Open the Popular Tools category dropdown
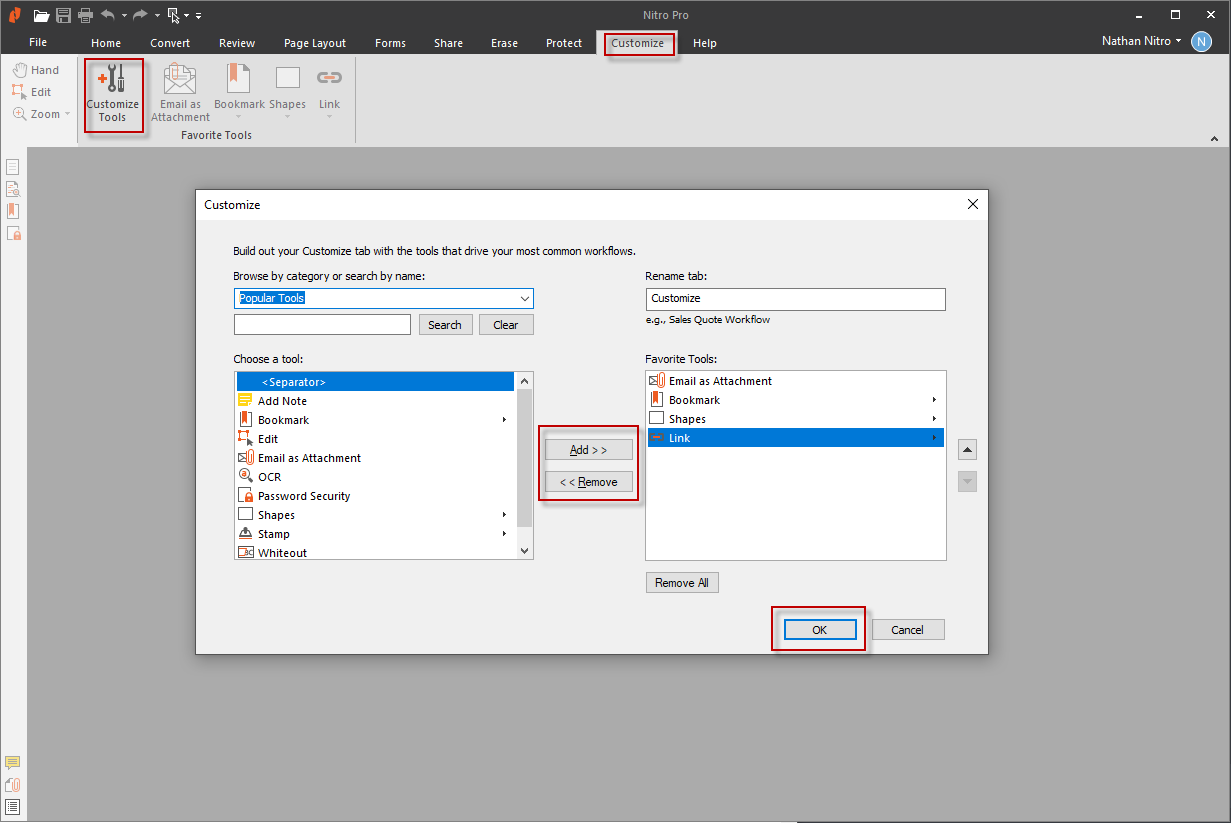Viewport: 1231px width, 823px height. click(383, 298)
